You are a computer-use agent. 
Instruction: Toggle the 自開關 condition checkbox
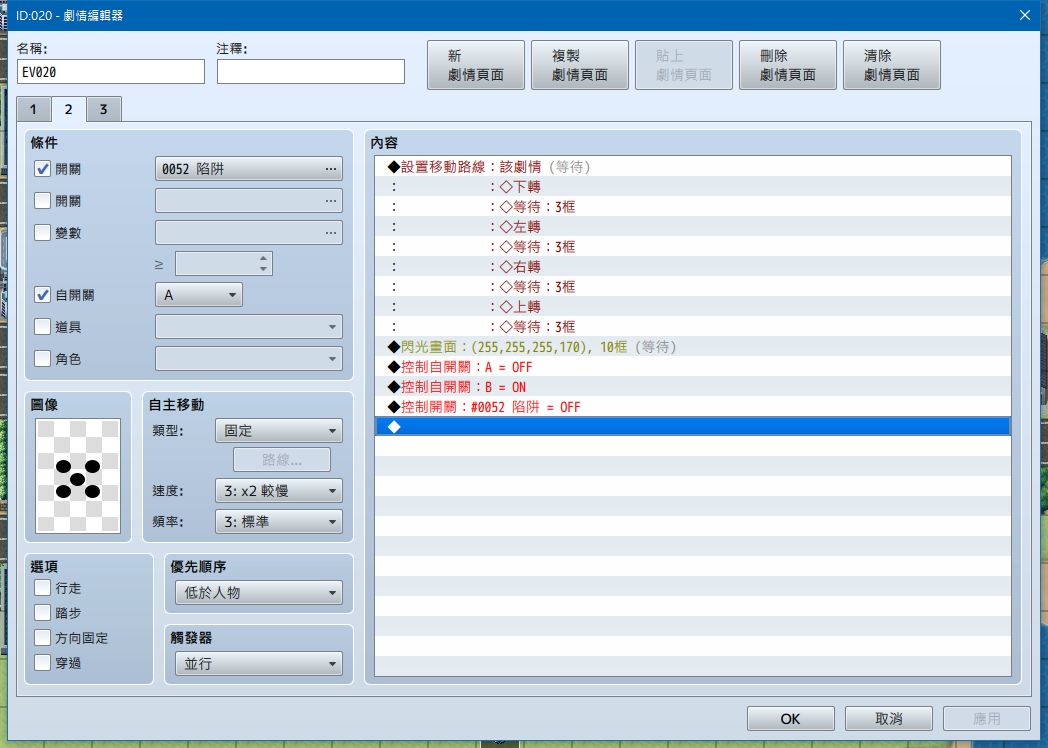42,295
